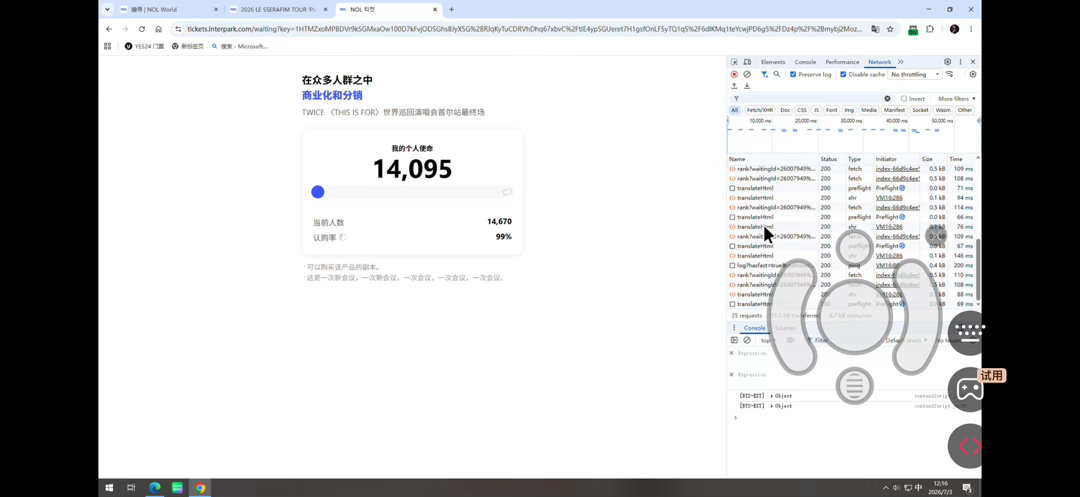Clear the console in the drawer

[x=747, y=340]
